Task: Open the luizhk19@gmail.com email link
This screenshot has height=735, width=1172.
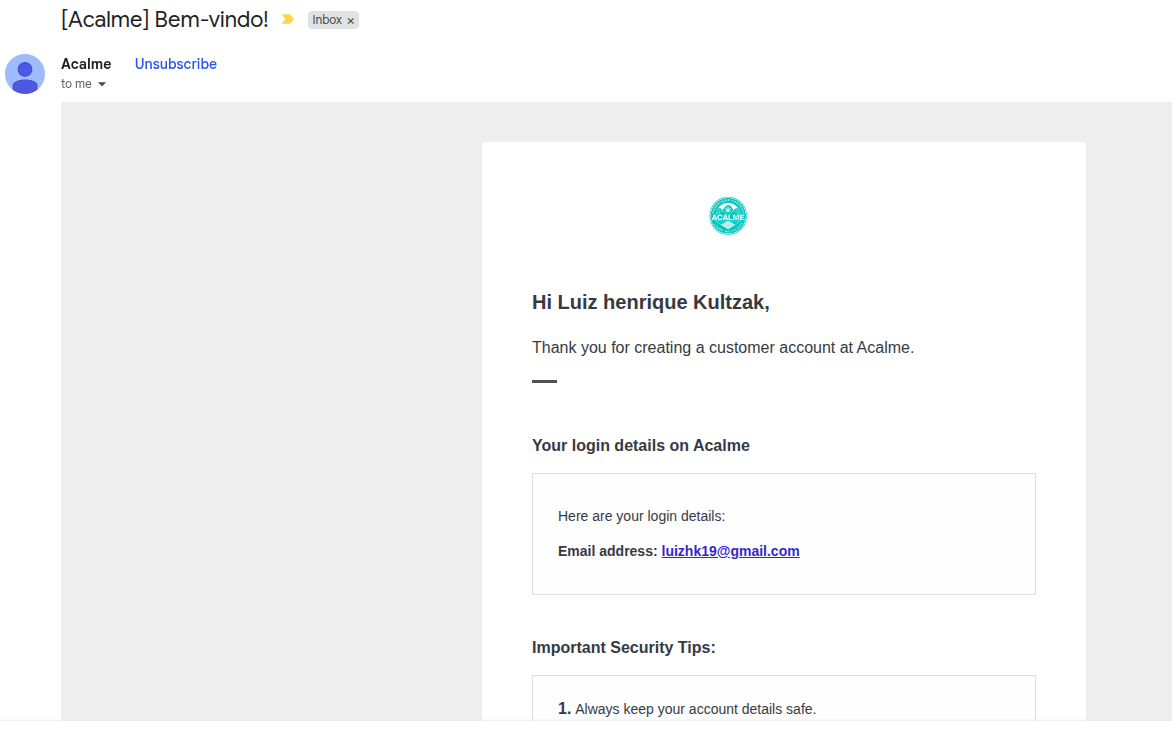Action: 730,551
